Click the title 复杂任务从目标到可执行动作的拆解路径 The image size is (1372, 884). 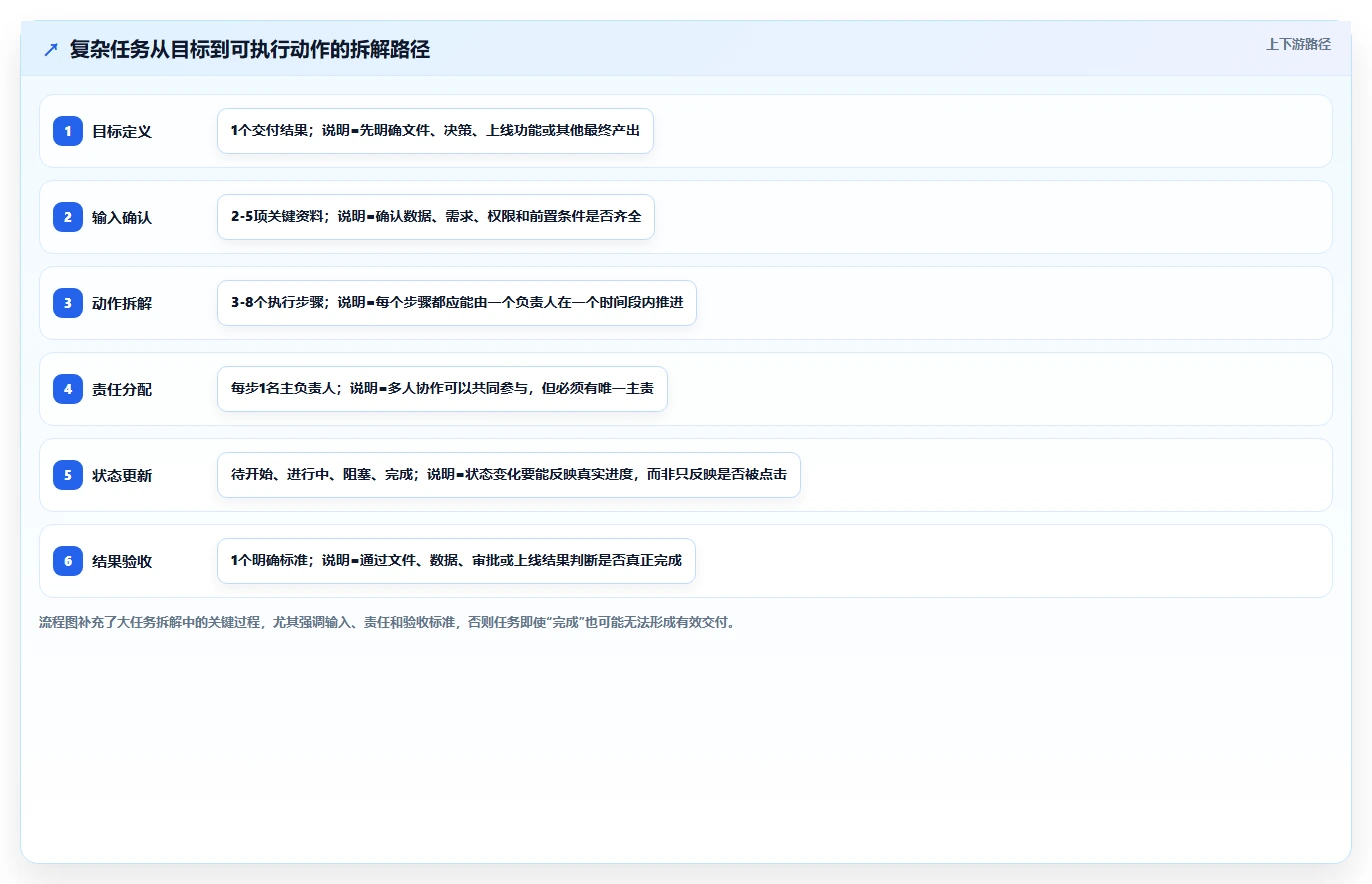click(x=250, y=50)
